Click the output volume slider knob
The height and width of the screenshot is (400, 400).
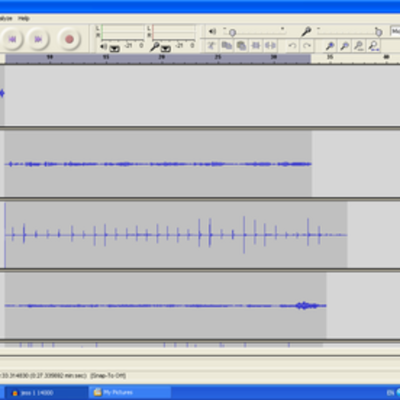coord(233,32)
